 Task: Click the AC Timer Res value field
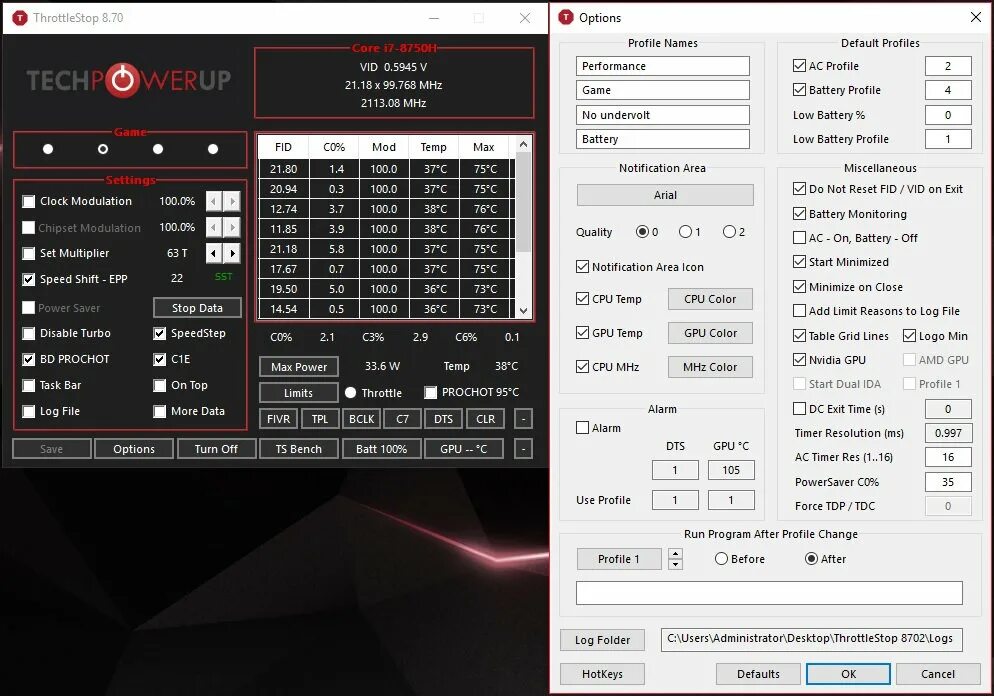coord(948,457)
